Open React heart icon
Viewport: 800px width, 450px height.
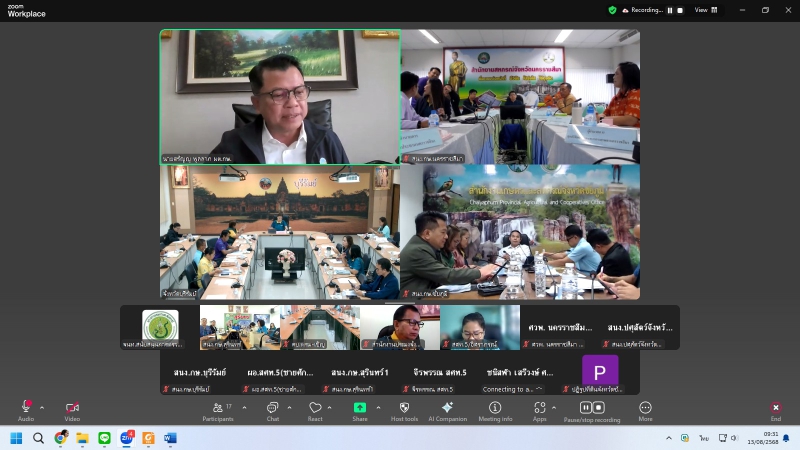(x=315, y=411)
